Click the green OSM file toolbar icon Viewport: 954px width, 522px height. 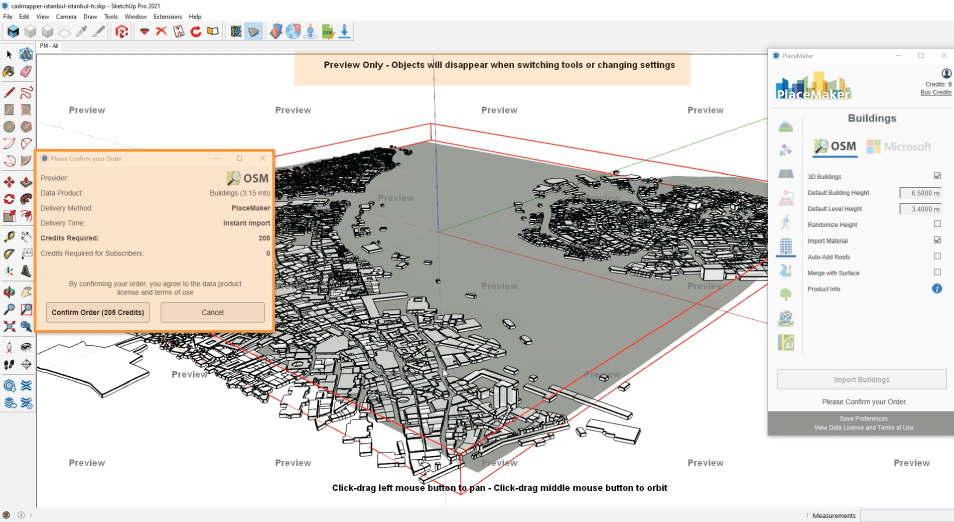(x=327, y=32)
